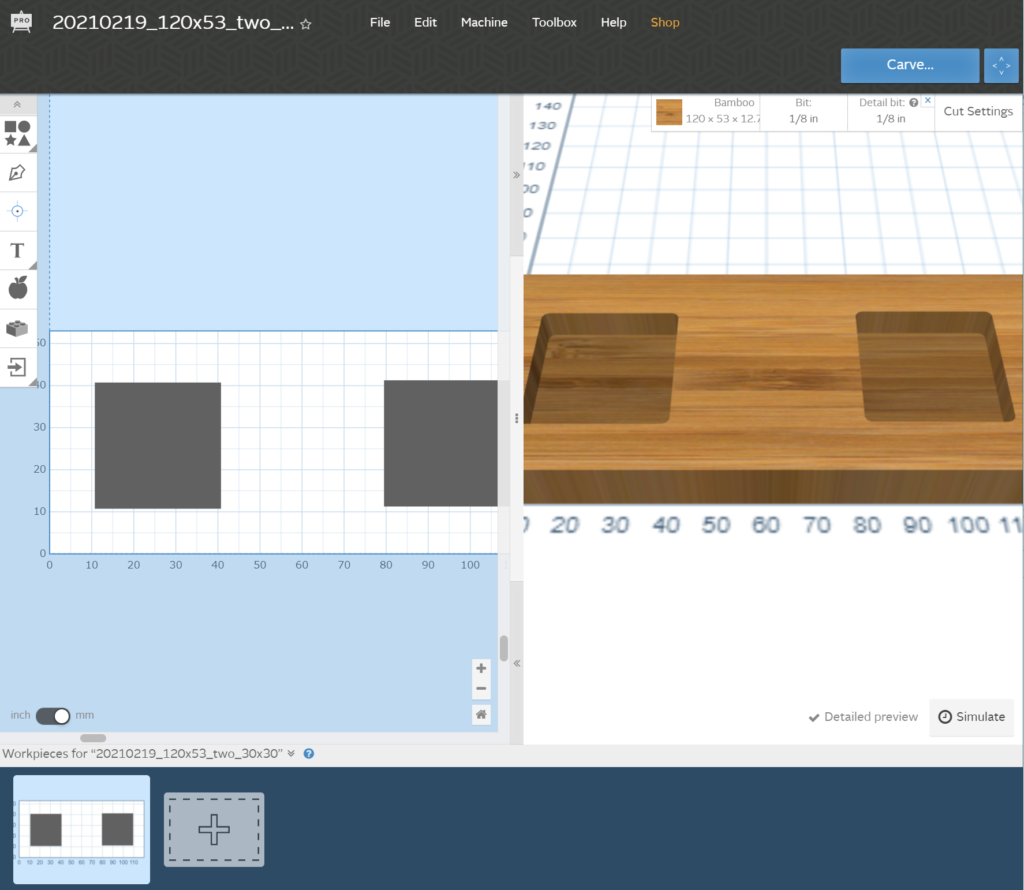Open the Shapes tool
Viewport: 1024px width, 890px height.
point(17,134)
